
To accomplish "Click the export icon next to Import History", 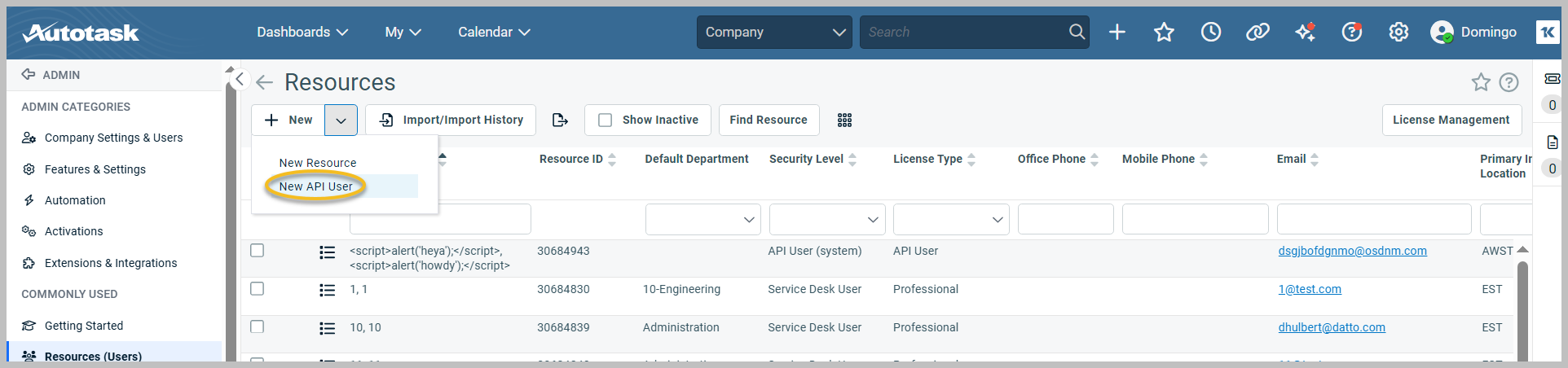I will 560,120.
